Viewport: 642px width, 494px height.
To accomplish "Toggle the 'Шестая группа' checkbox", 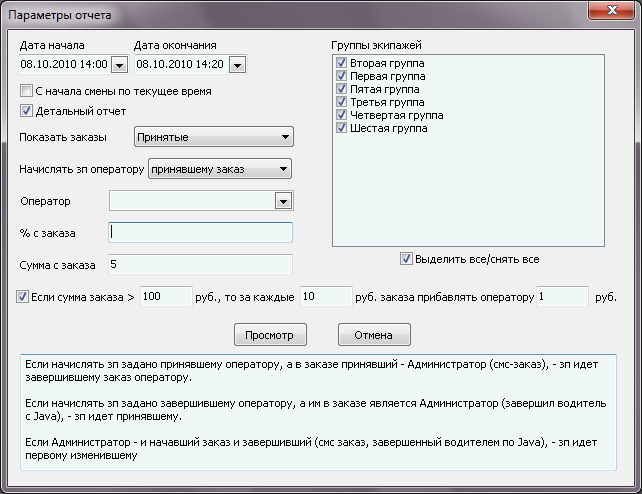I will [x=341, y=129].
